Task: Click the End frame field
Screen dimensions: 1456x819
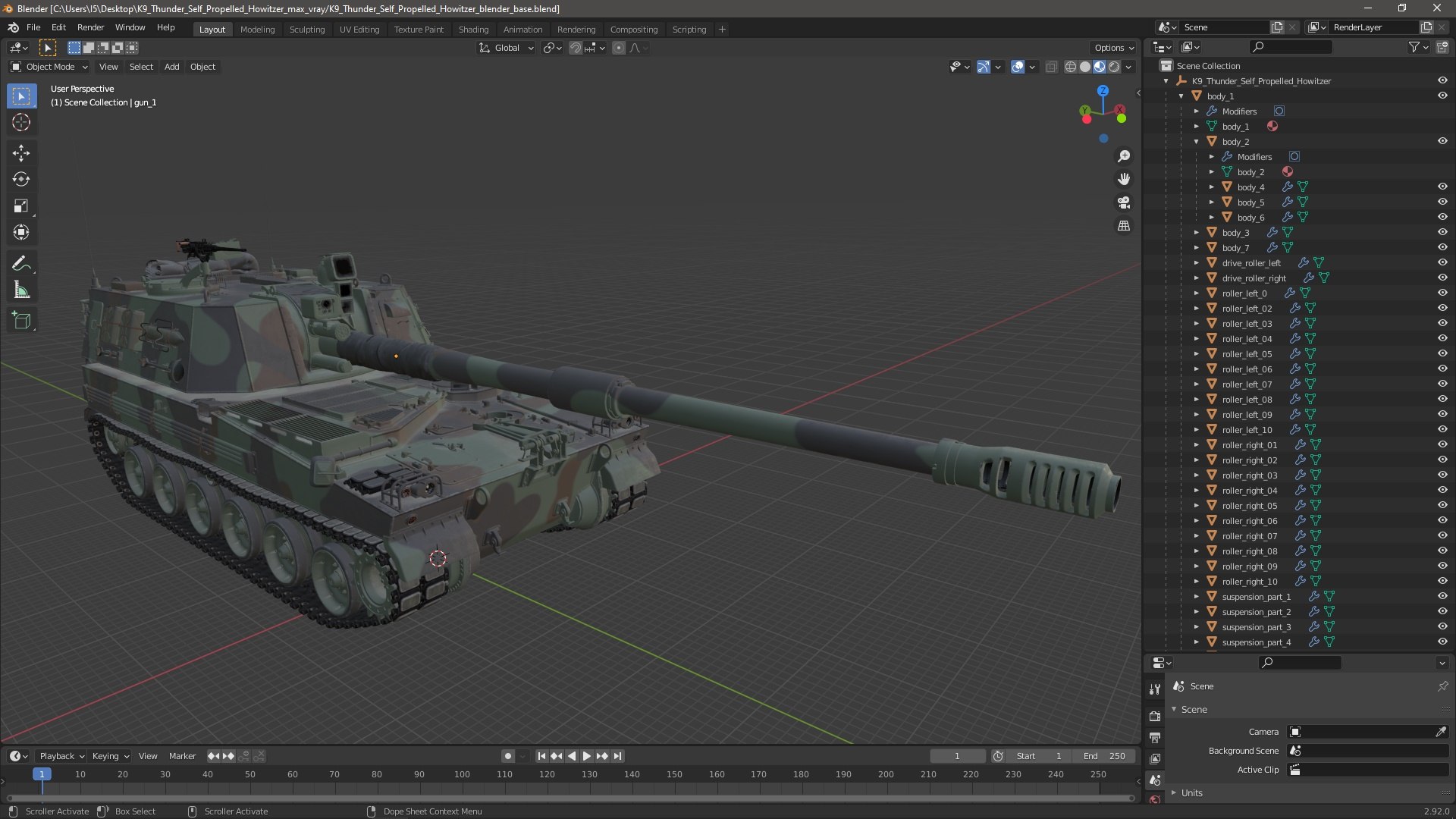Action: coord(1104,756)
